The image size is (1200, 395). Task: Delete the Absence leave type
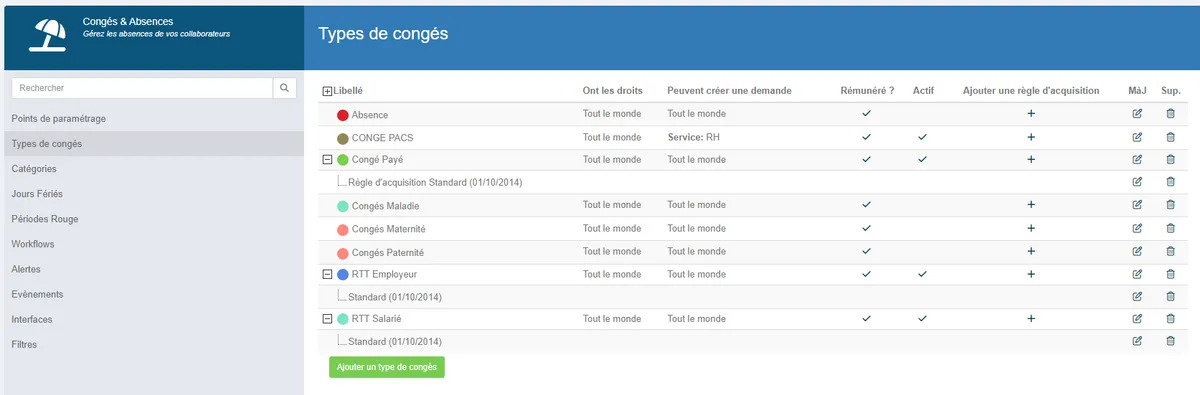1171,114
